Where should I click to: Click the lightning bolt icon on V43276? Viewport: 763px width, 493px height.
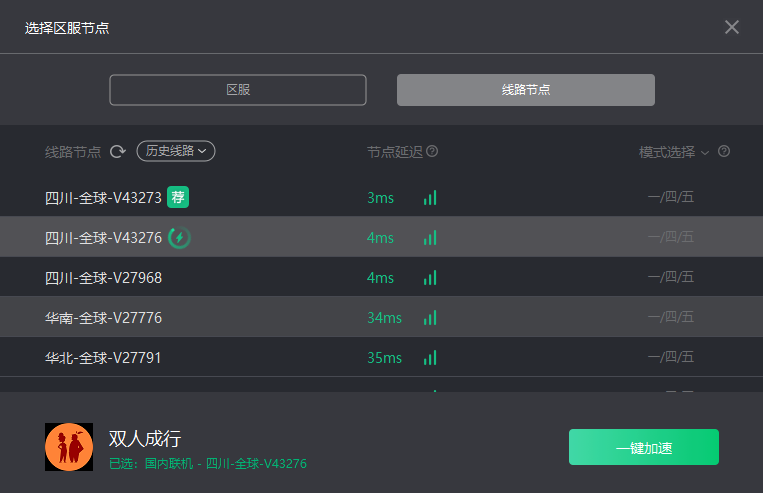click(x=179, y=237)
